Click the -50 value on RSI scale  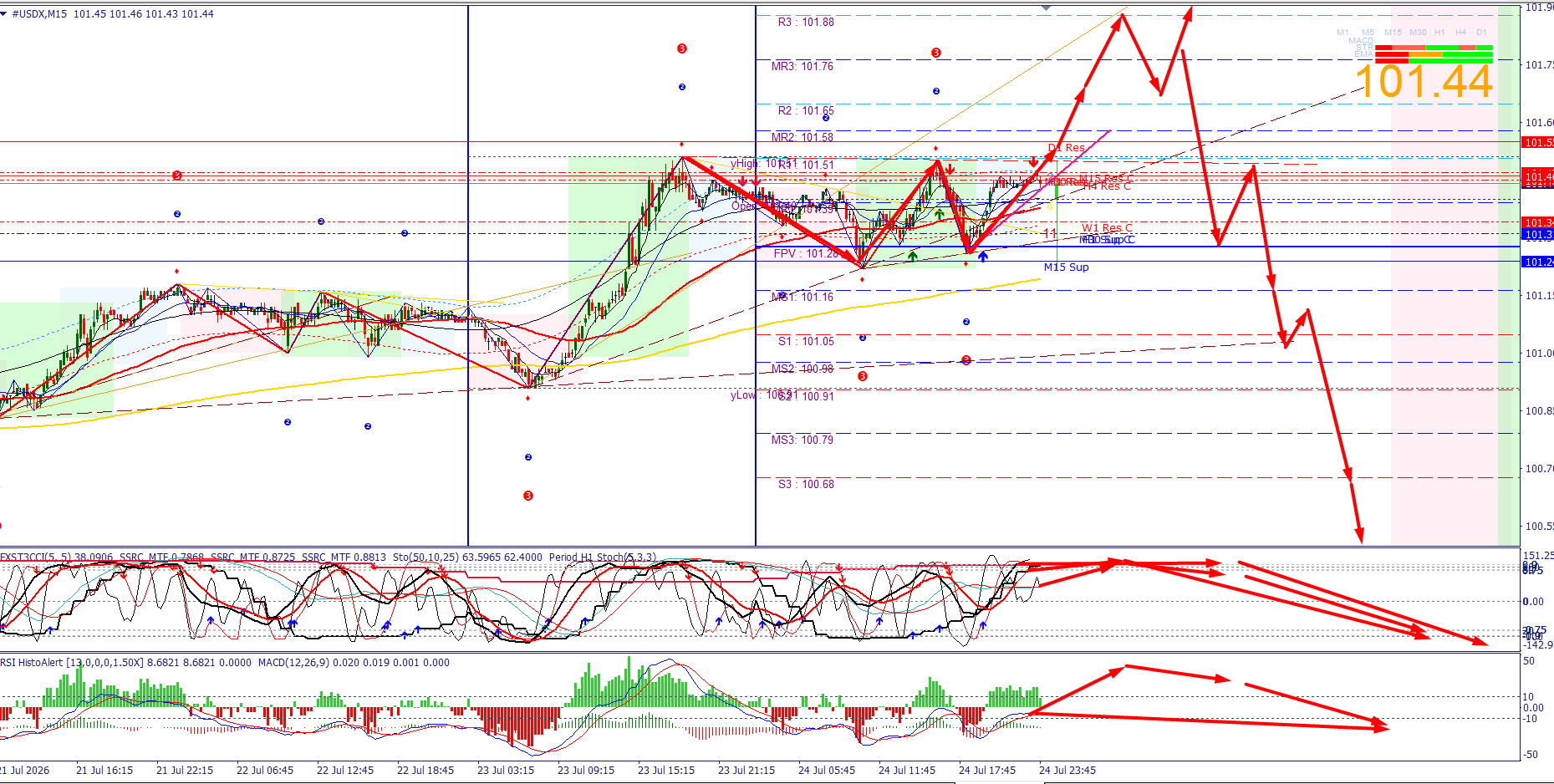coord(1530,754)
